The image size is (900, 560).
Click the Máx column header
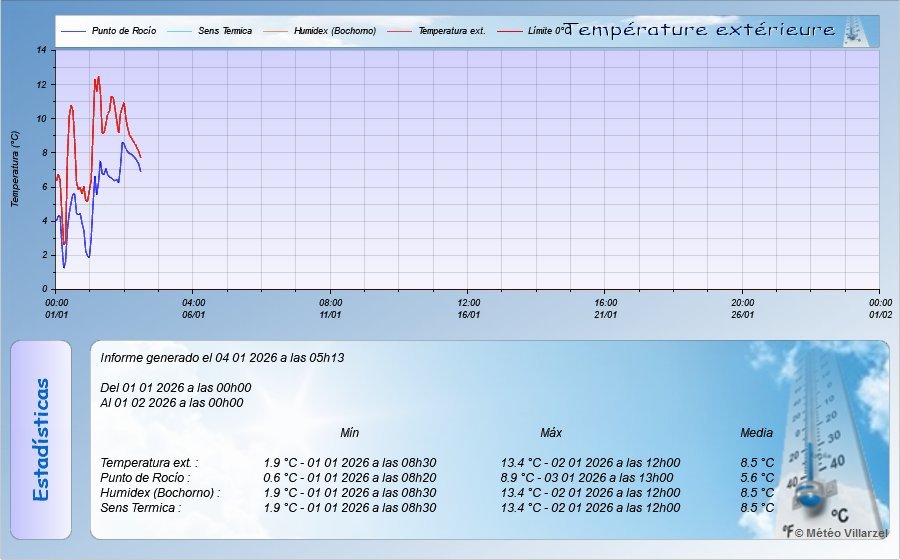click(x=551, y=433)
